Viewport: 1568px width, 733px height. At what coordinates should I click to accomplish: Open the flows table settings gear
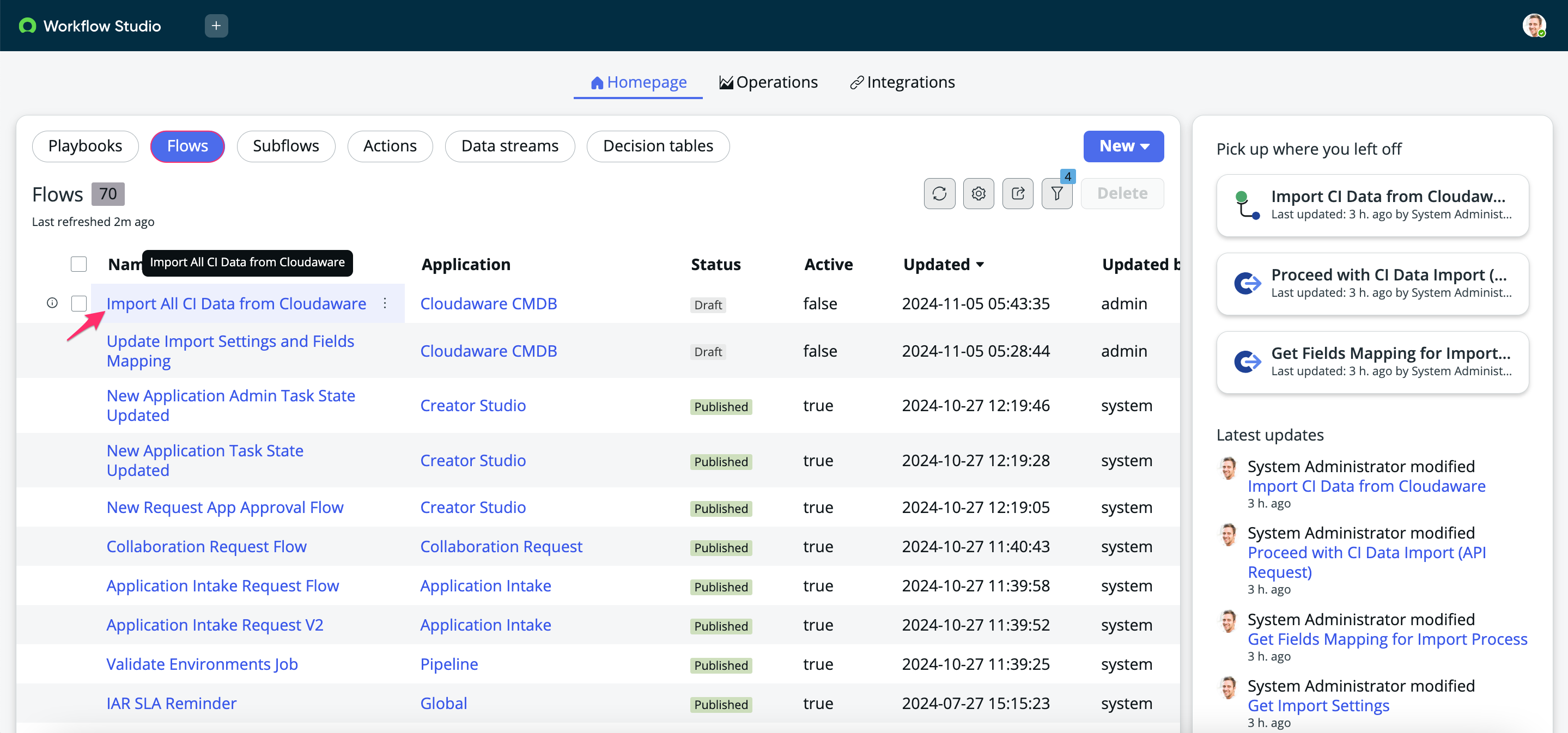click(978, 193)
